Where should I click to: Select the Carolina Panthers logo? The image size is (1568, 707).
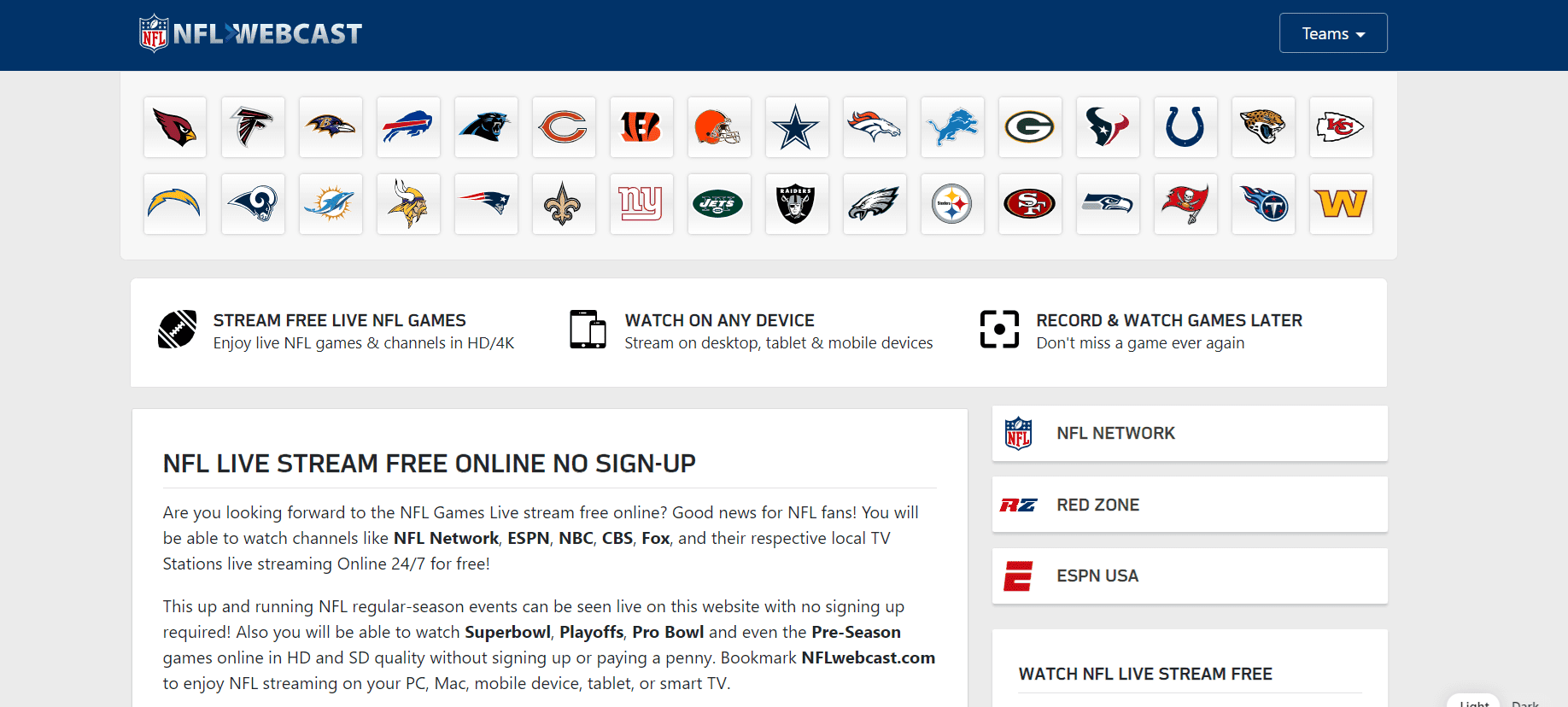click(x=486, y=127)
